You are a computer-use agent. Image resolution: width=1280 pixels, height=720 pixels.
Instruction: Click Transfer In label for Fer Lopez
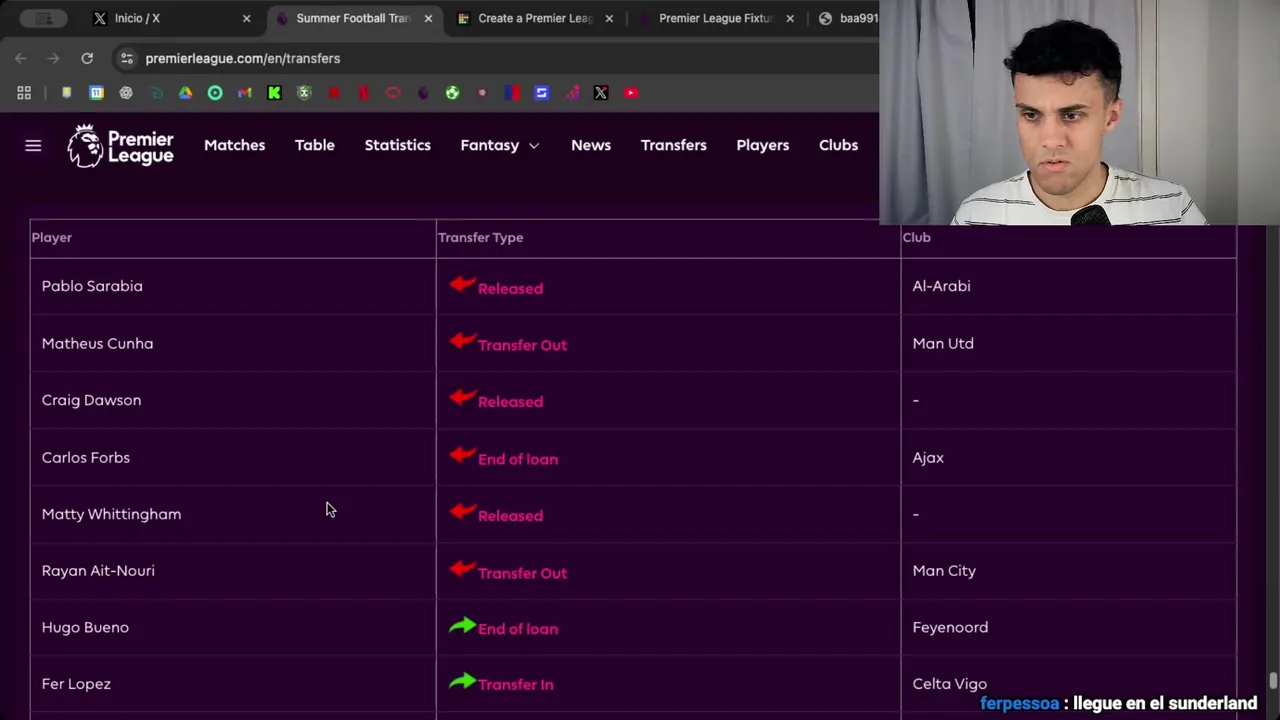click(515, 685)
